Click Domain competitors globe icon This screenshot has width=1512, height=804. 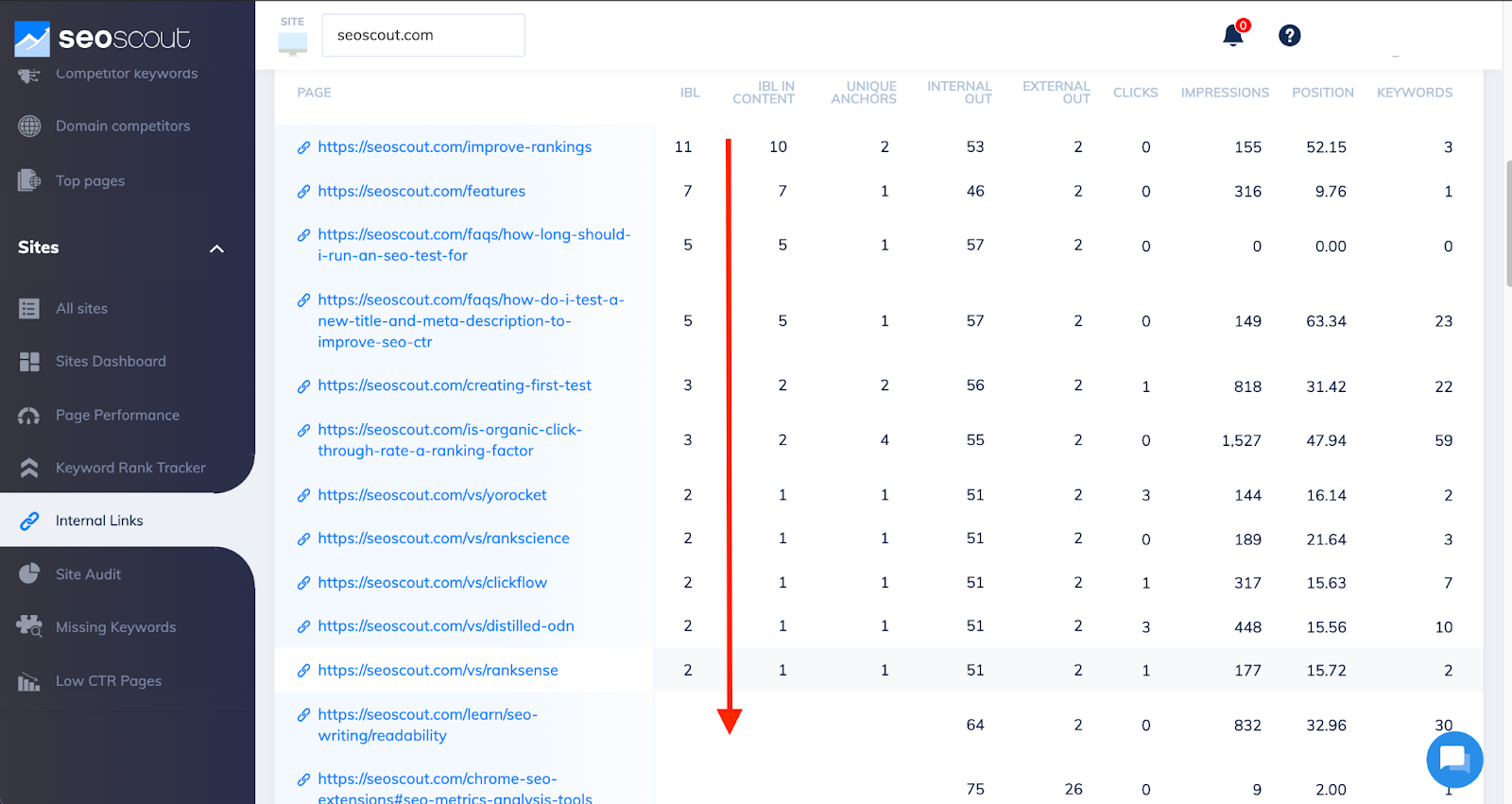[x=29, y=126]
